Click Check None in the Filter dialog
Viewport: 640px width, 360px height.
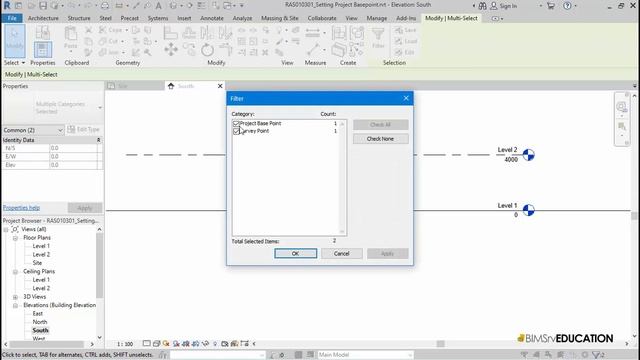[380, 139]
